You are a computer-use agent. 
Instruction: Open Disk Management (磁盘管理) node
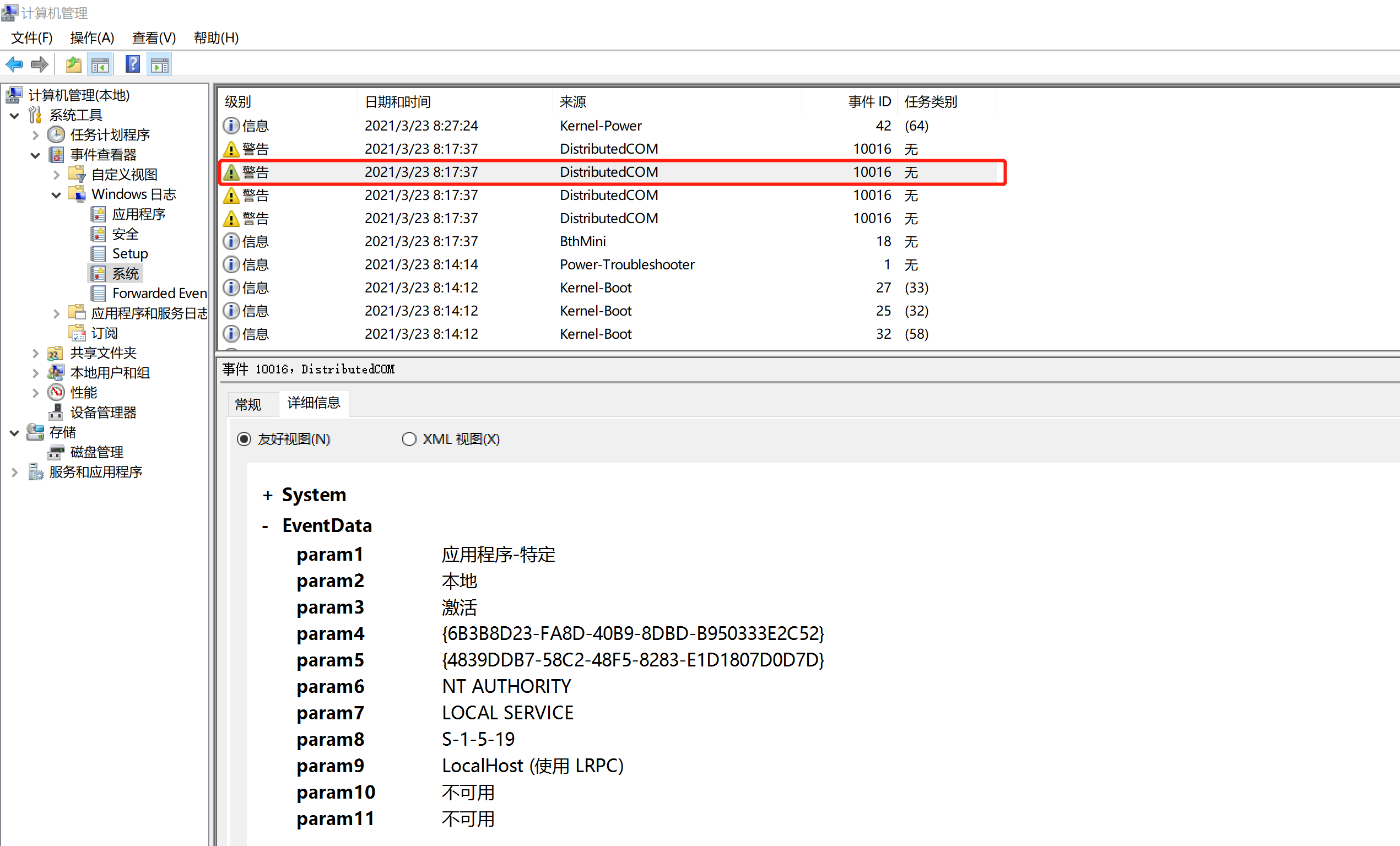[96, 452]
